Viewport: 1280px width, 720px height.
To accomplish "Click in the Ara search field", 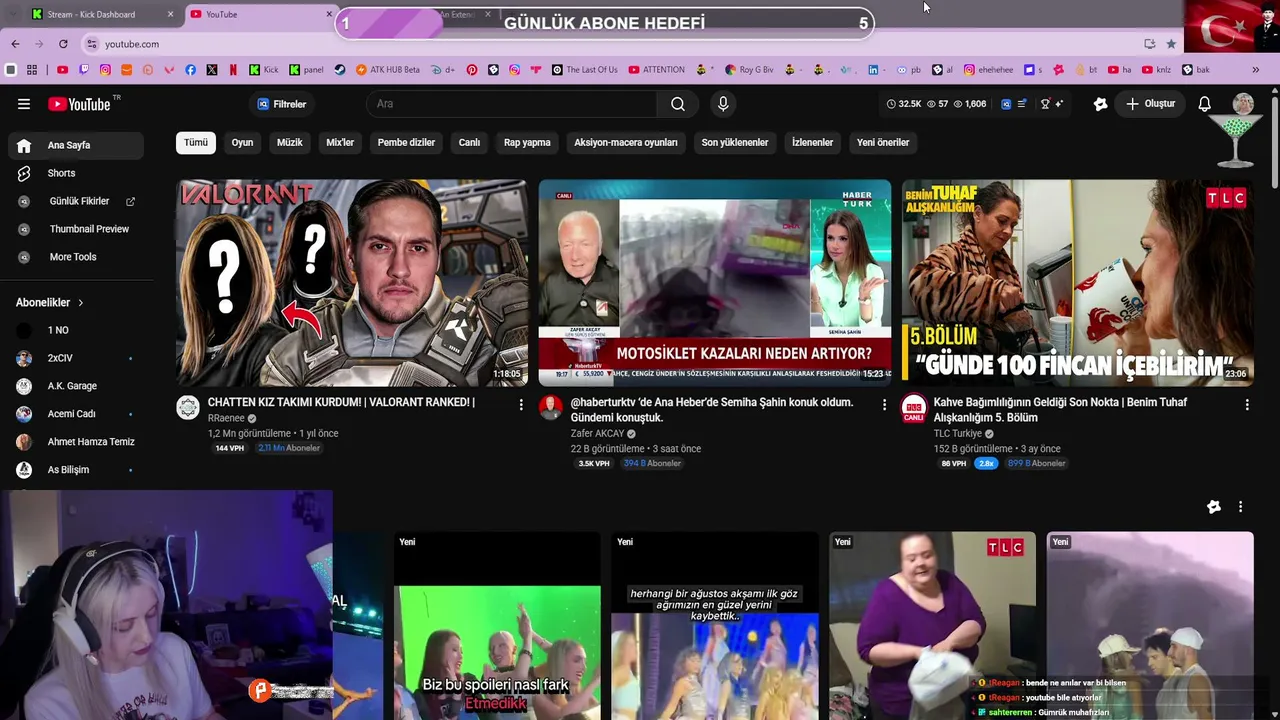I will tap(511, 104).
